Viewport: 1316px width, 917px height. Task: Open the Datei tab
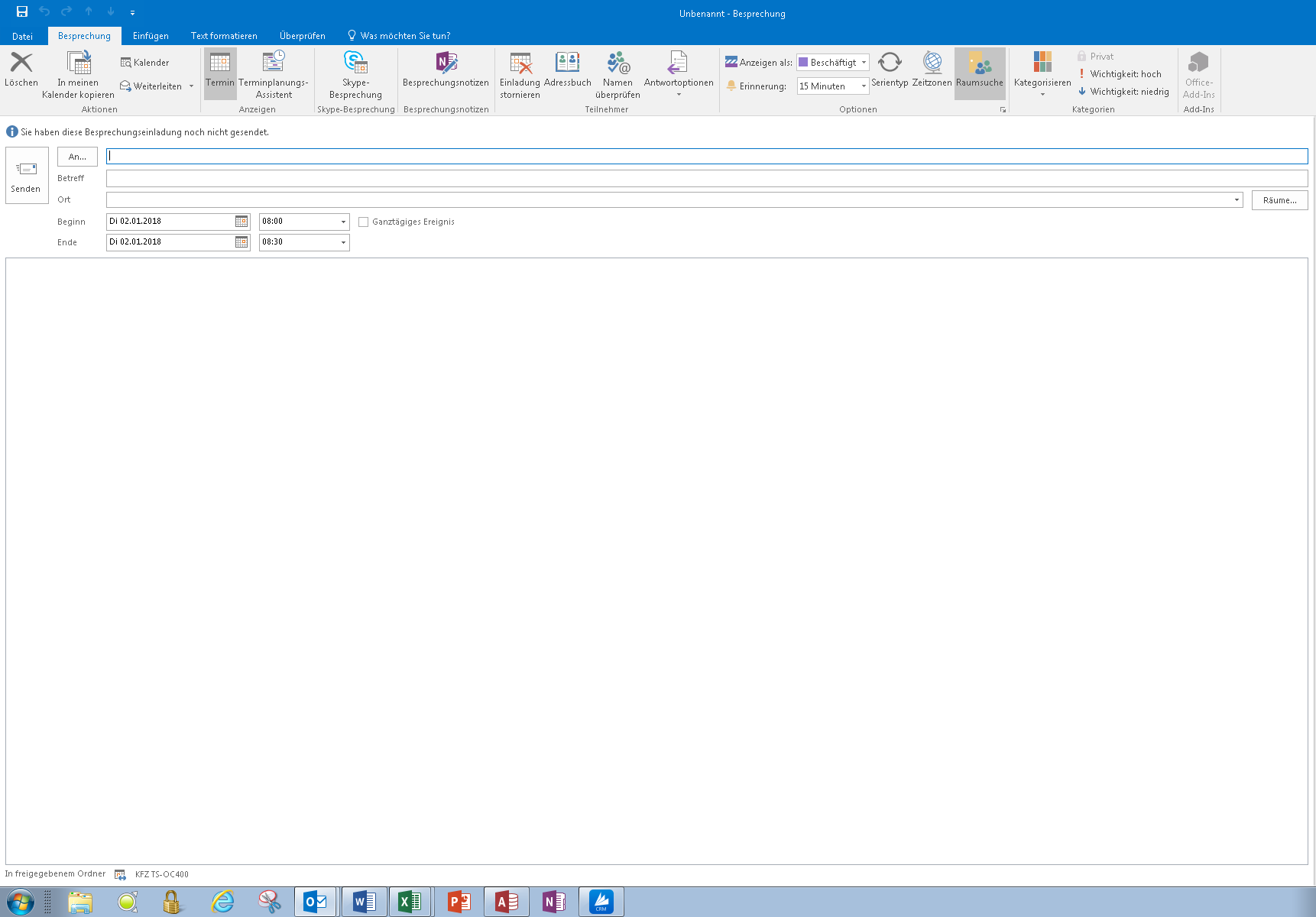pos(22,36)
